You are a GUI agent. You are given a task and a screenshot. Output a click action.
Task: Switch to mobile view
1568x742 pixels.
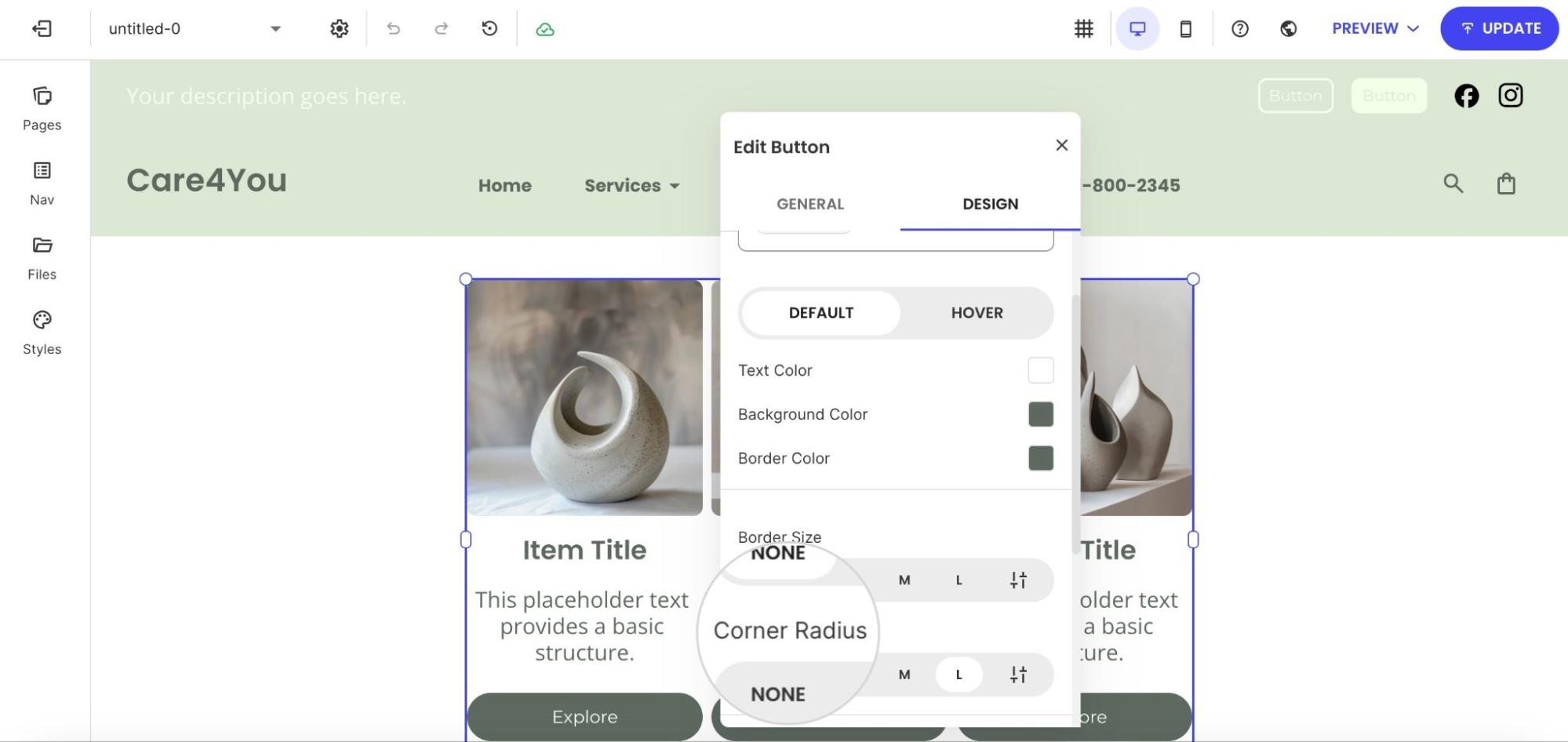tap(1186, 29)
